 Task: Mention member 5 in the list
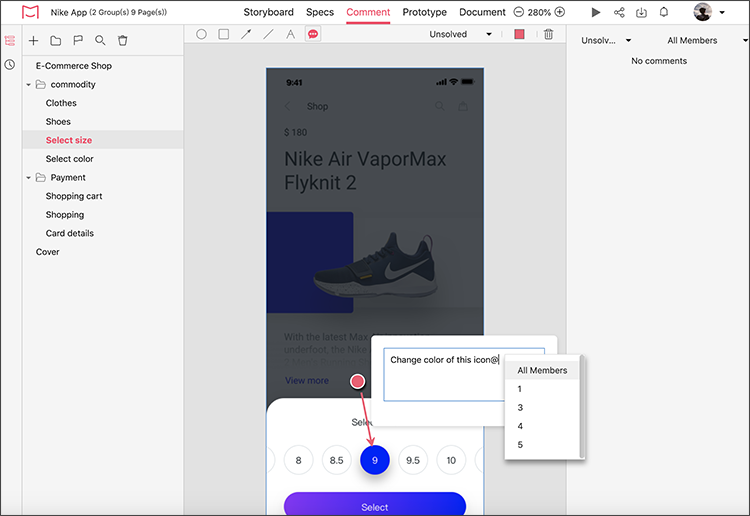pos(542,445)
